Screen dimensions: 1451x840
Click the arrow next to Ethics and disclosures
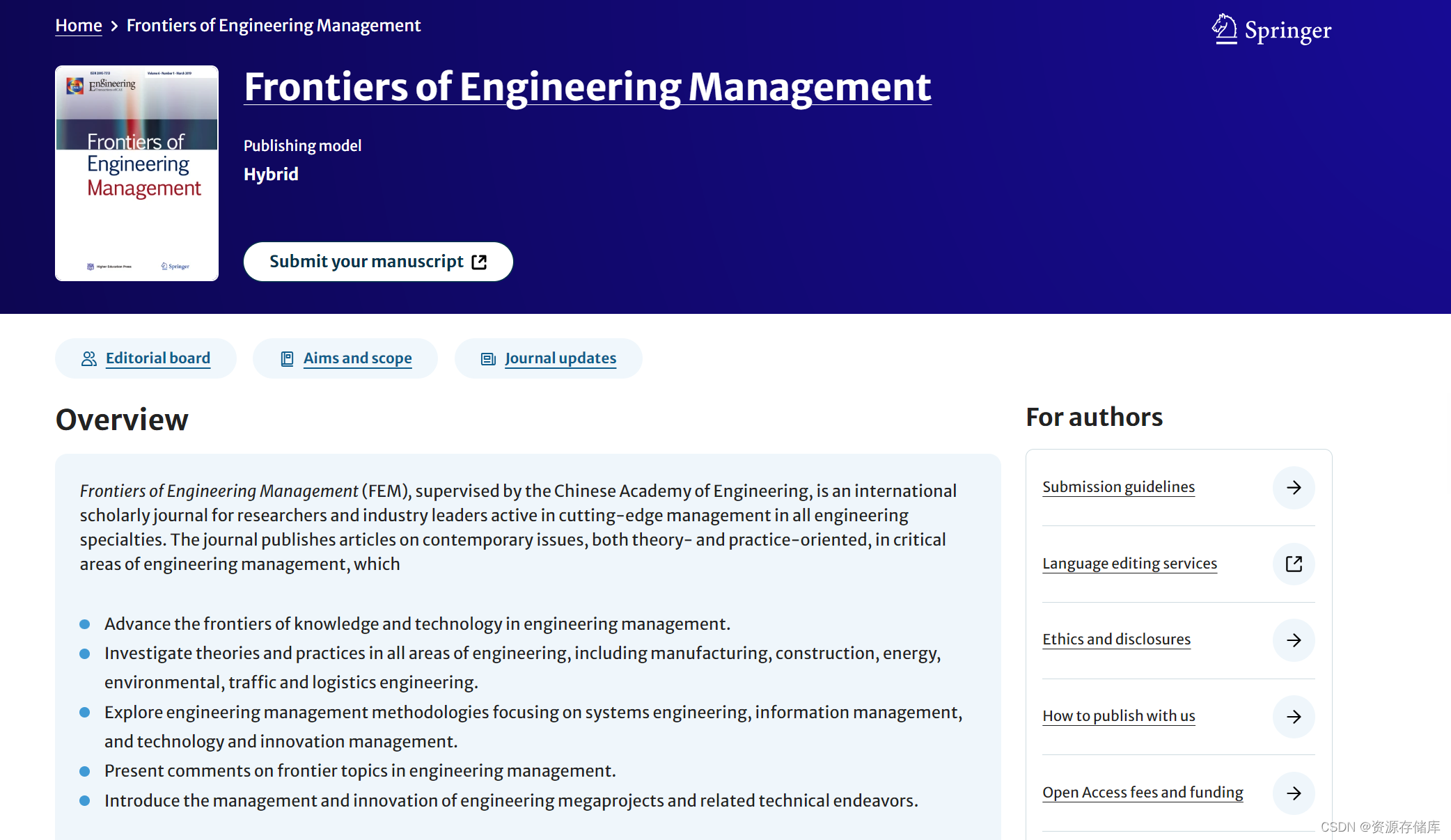(x=1294, y=640)
